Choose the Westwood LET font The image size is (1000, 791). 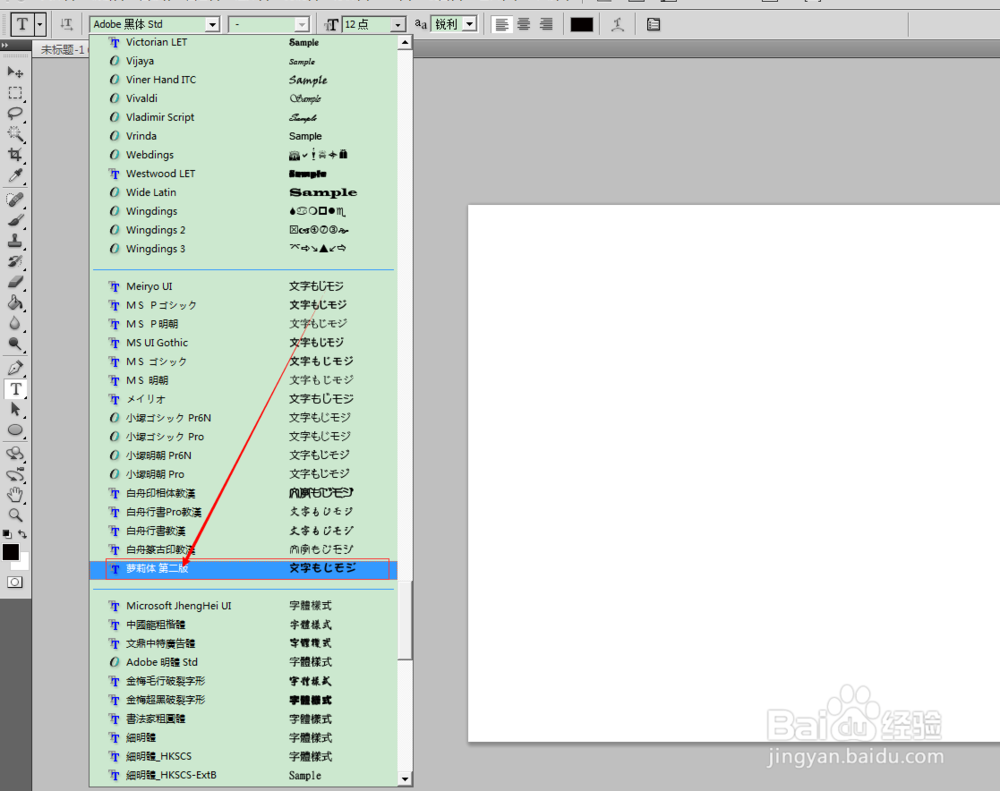pyautogui.click(x=244, y=174)
